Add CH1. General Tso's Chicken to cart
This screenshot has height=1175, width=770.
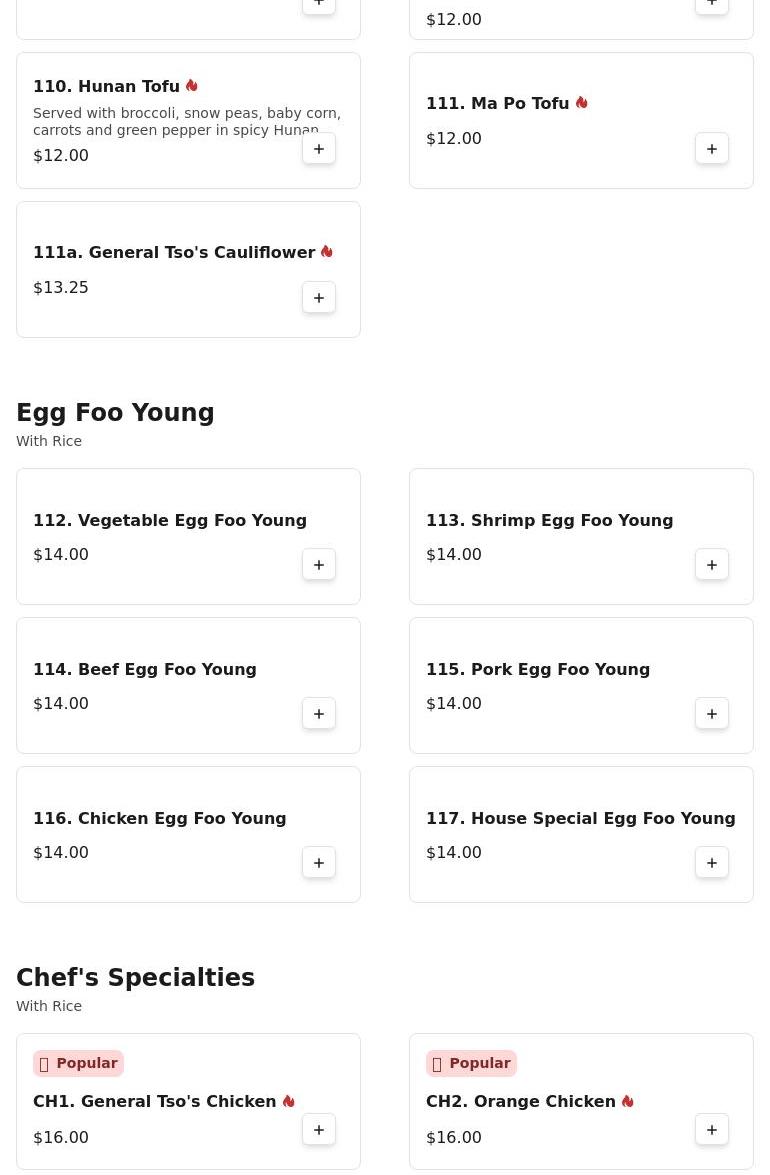(318, 1129)
